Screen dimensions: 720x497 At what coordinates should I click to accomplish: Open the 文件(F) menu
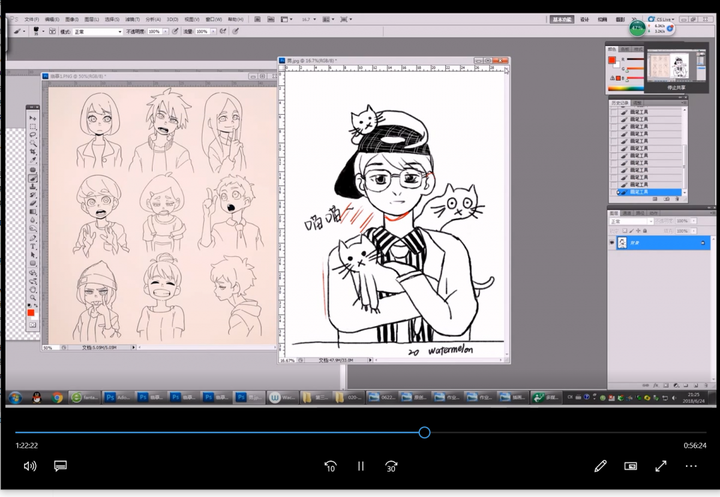[x=32, y=19]
